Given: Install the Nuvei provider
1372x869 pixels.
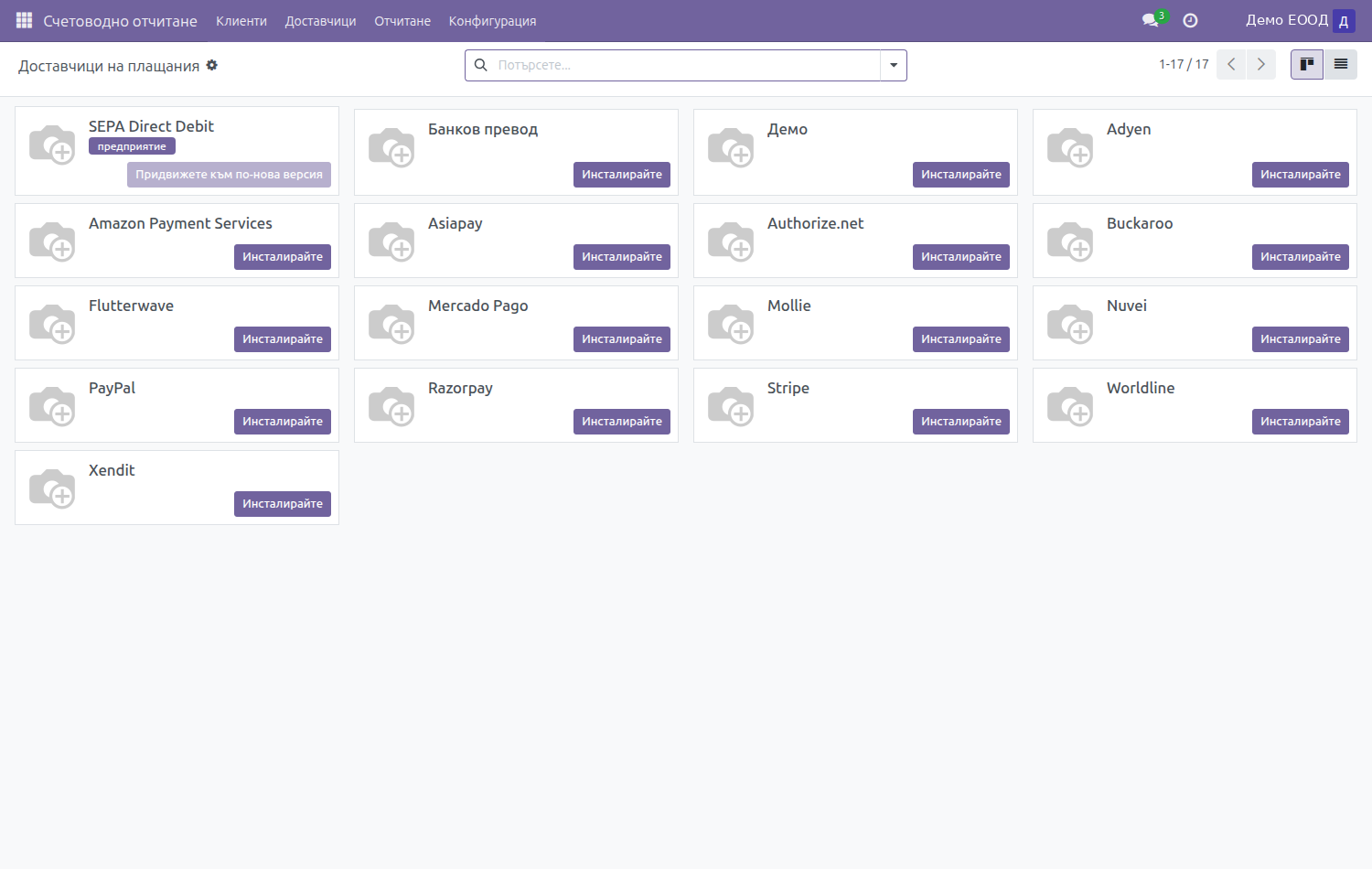Looking at the screenshot, I should coord(1301,339).
